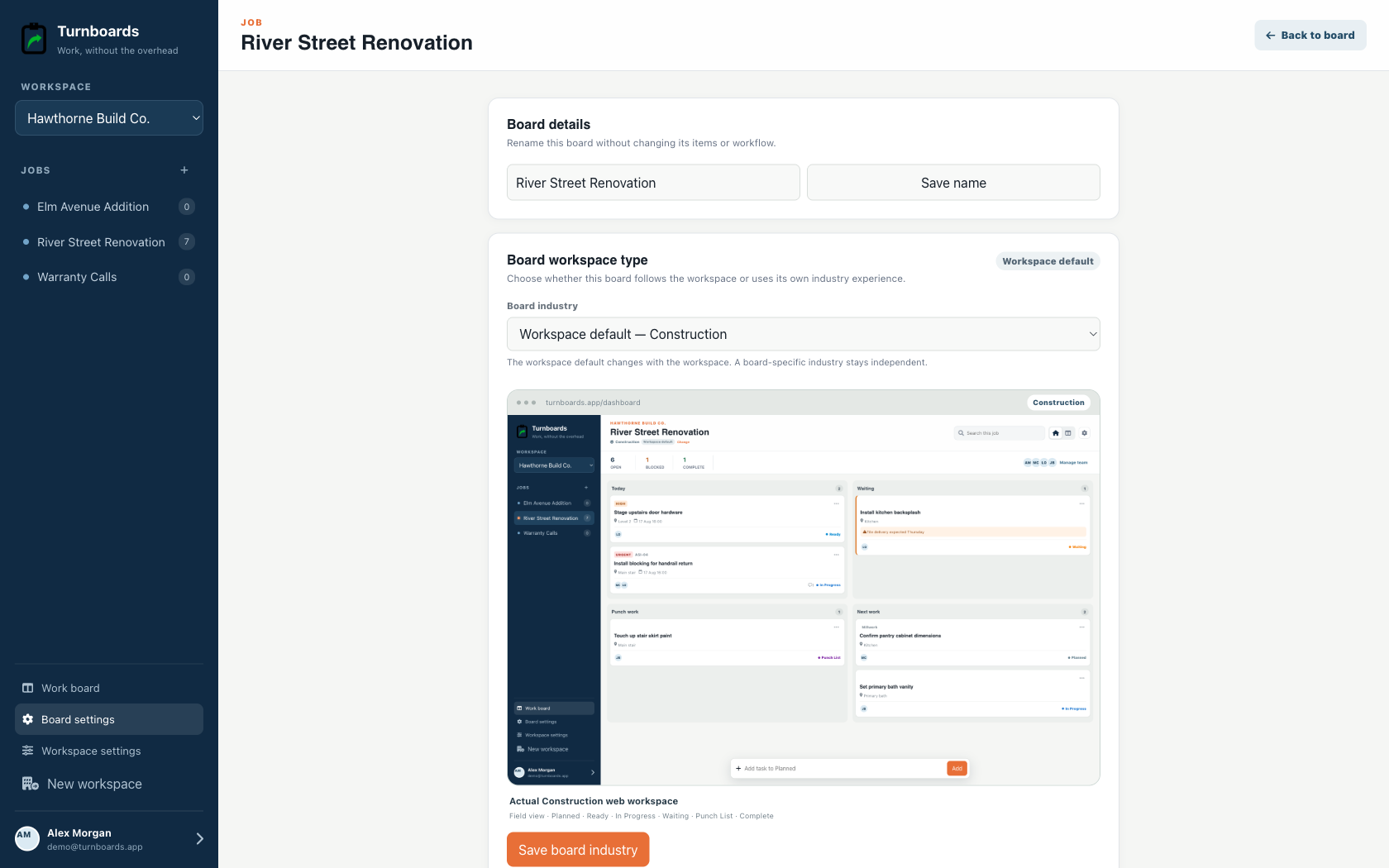The height and width of the screenshot is (868, 1389).
Task: Open Workspace settings in sidebar
Action: click(109, 751)
